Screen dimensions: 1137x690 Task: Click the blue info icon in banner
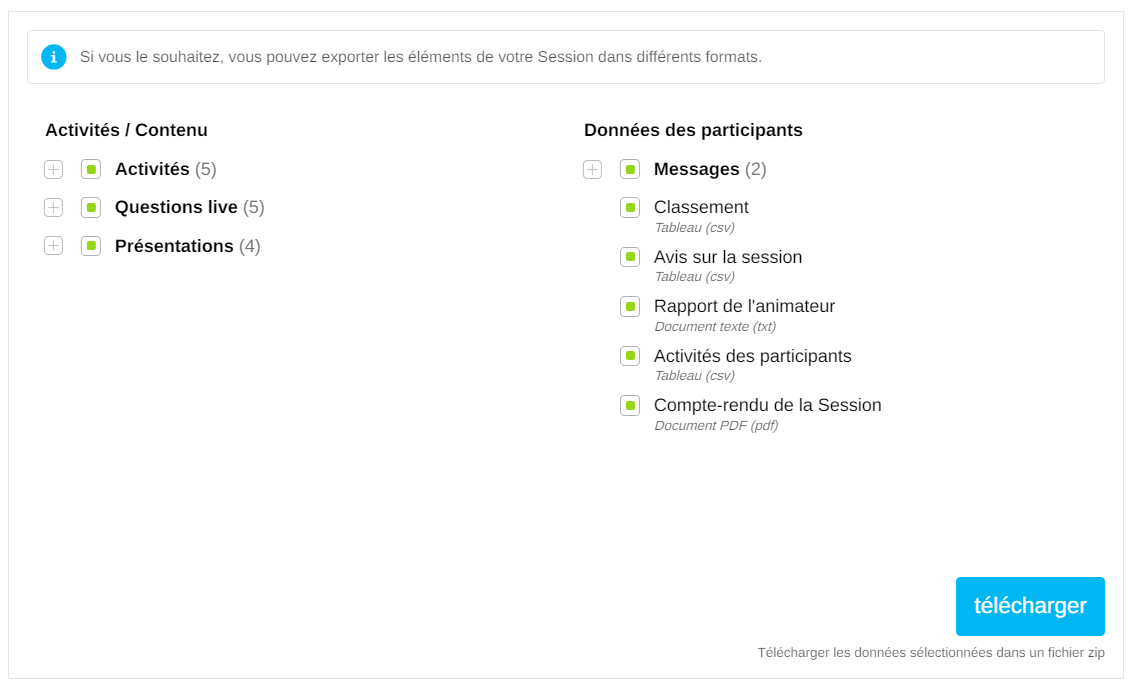point(54,57)
